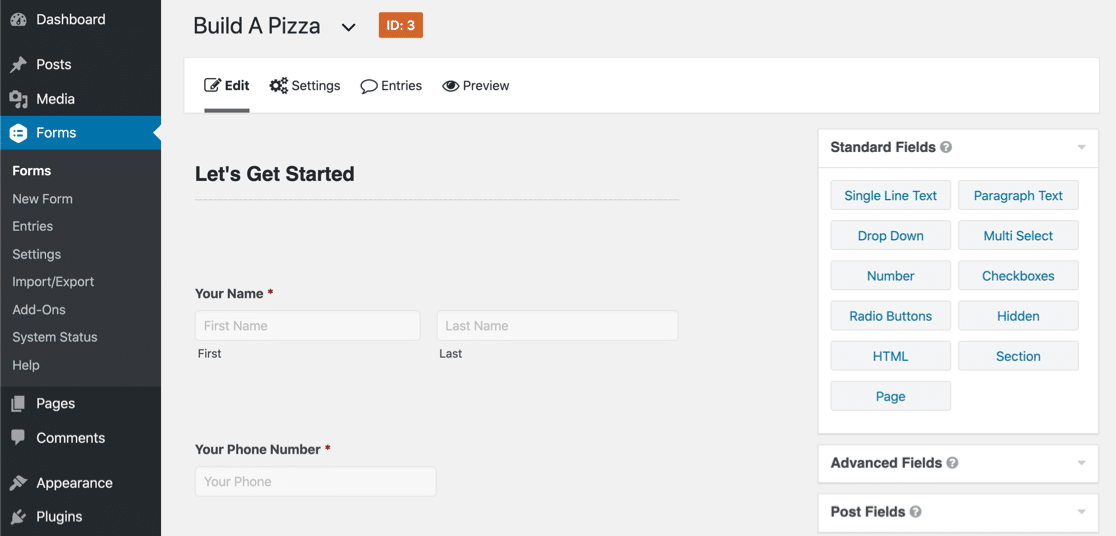This screenshot has width=1116, height=536.
Task: Click the Dashboard gauge icon
Action: point(18,20)
